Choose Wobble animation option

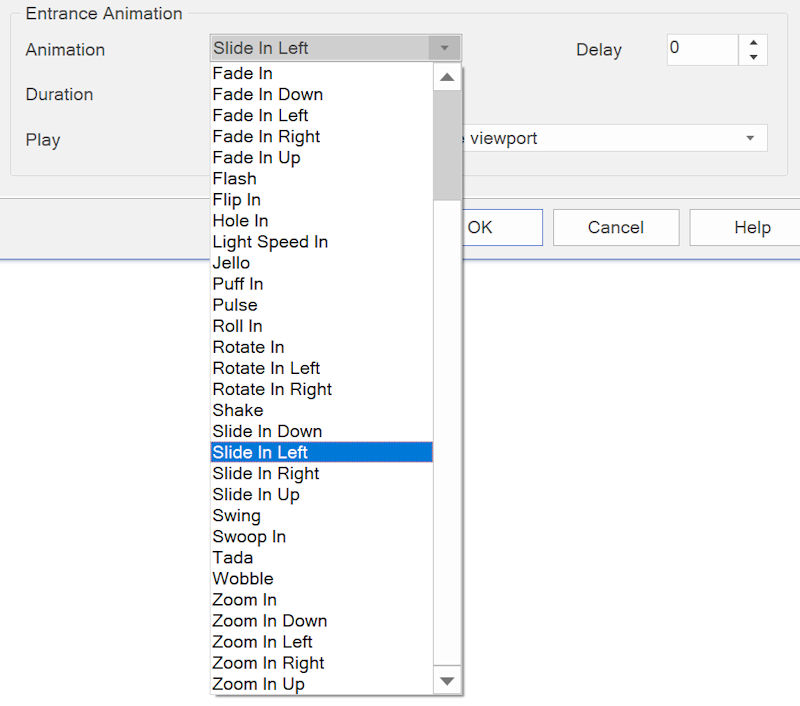tap(243, 578)
